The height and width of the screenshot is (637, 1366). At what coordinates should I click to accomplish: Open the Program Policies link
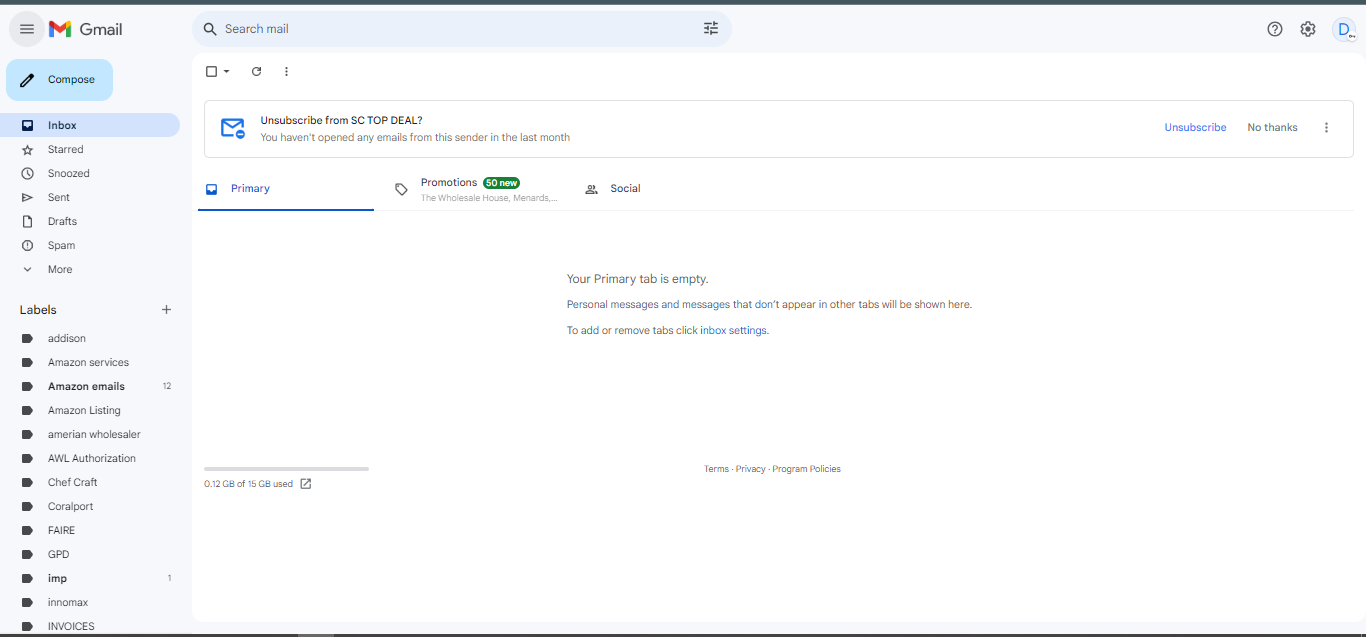[806, 469]
